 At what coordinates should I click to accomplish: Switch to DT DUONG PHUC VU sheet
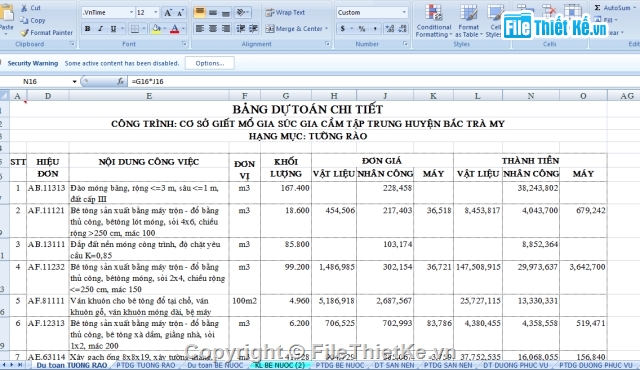coord(516,365)
